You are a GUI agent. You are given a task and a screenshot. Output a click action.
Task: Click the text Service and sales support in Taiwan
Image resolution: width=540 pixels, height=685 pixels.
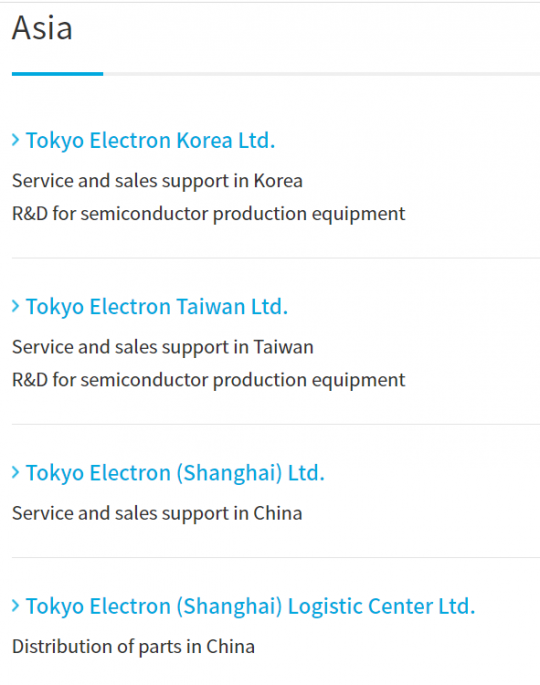(x=163, y=347)
